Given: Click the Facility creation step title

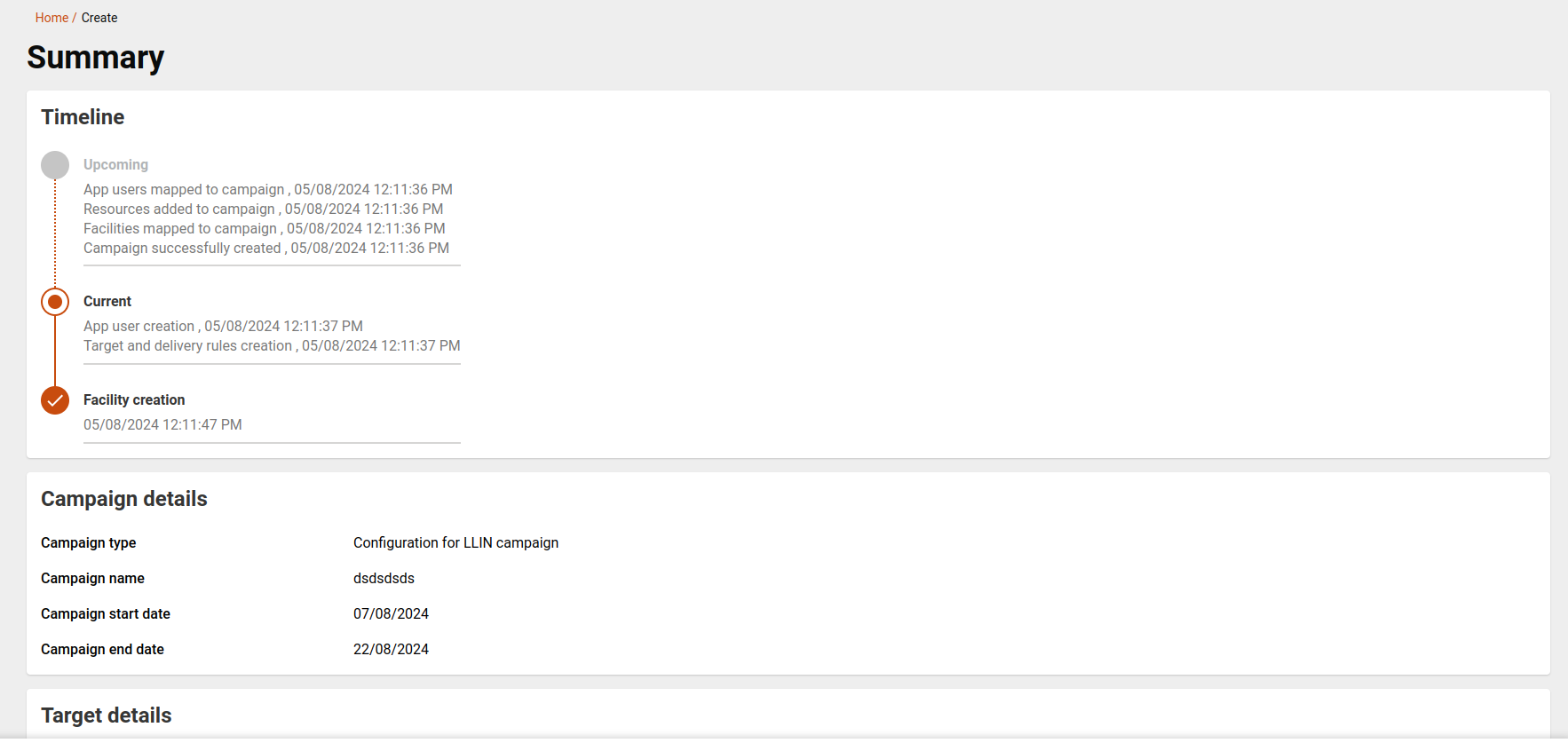Looking at the screenshot, I should [x=134, y=400].
